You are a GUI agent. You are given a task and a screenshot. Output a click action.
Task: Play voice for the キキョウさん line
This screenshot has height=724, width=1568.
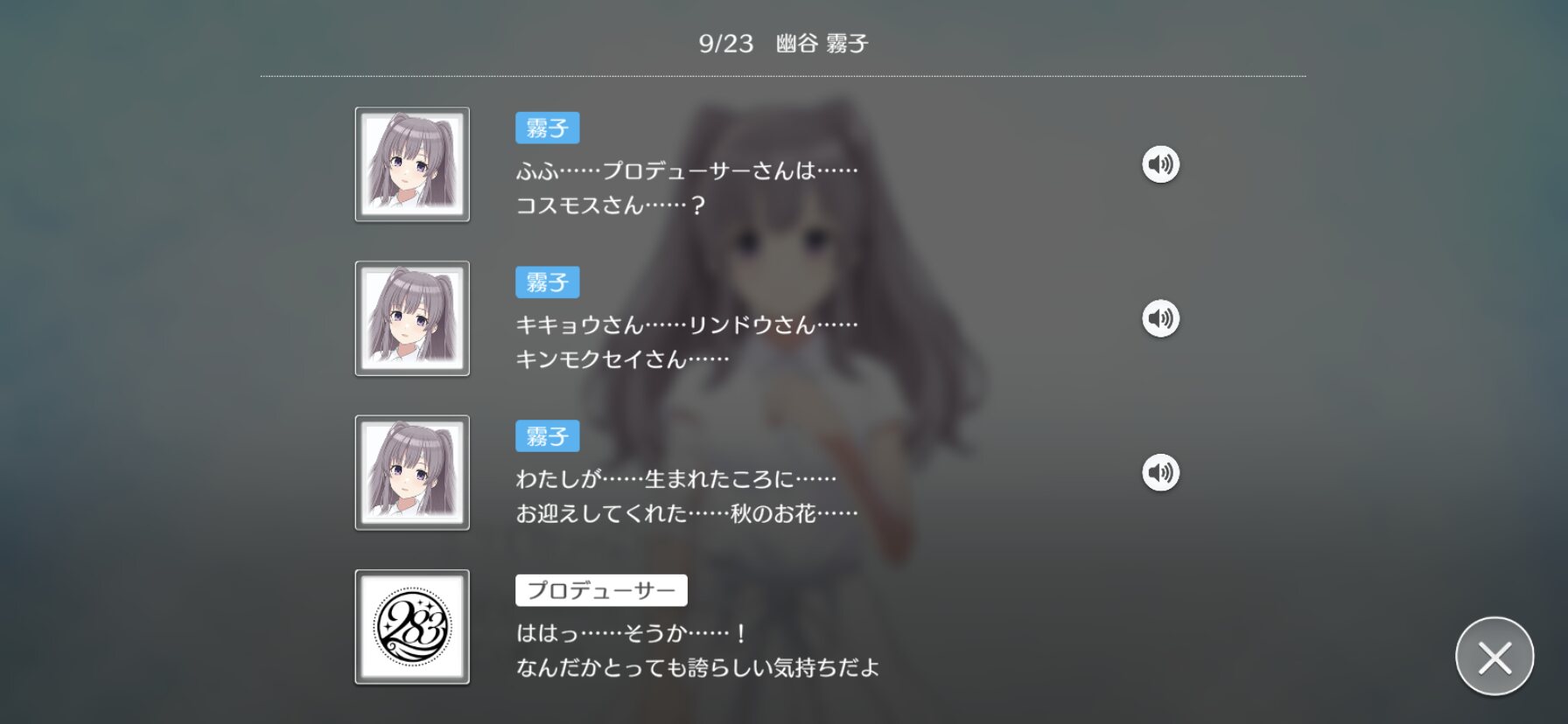pos(1160,318)
